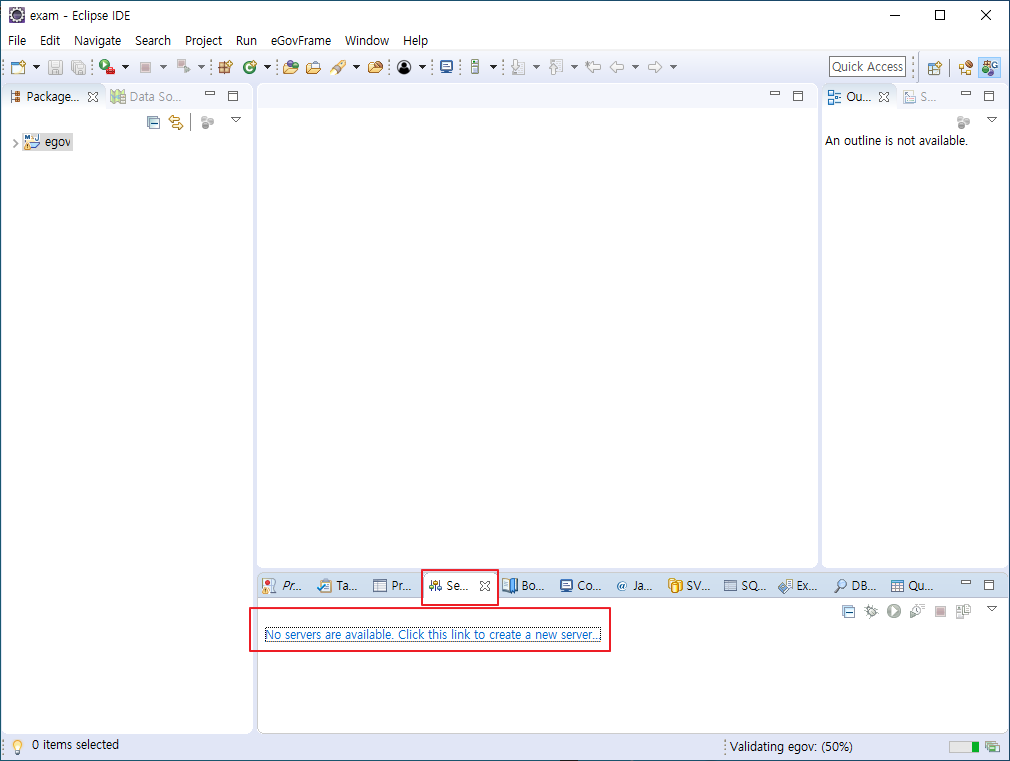The width and height of the screenshot is (1010, 761).
Task: Open the Package Explorer view menu triangle
Action: click(236, 120)
